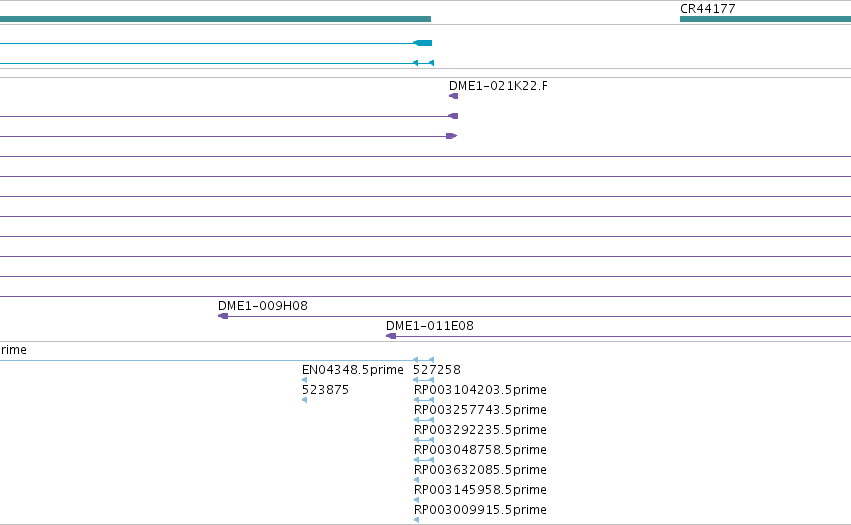The height and width of the screenshot is (525, 851).
Task: Click the RP003104203.5prime label
Action: tap(480, 390)
